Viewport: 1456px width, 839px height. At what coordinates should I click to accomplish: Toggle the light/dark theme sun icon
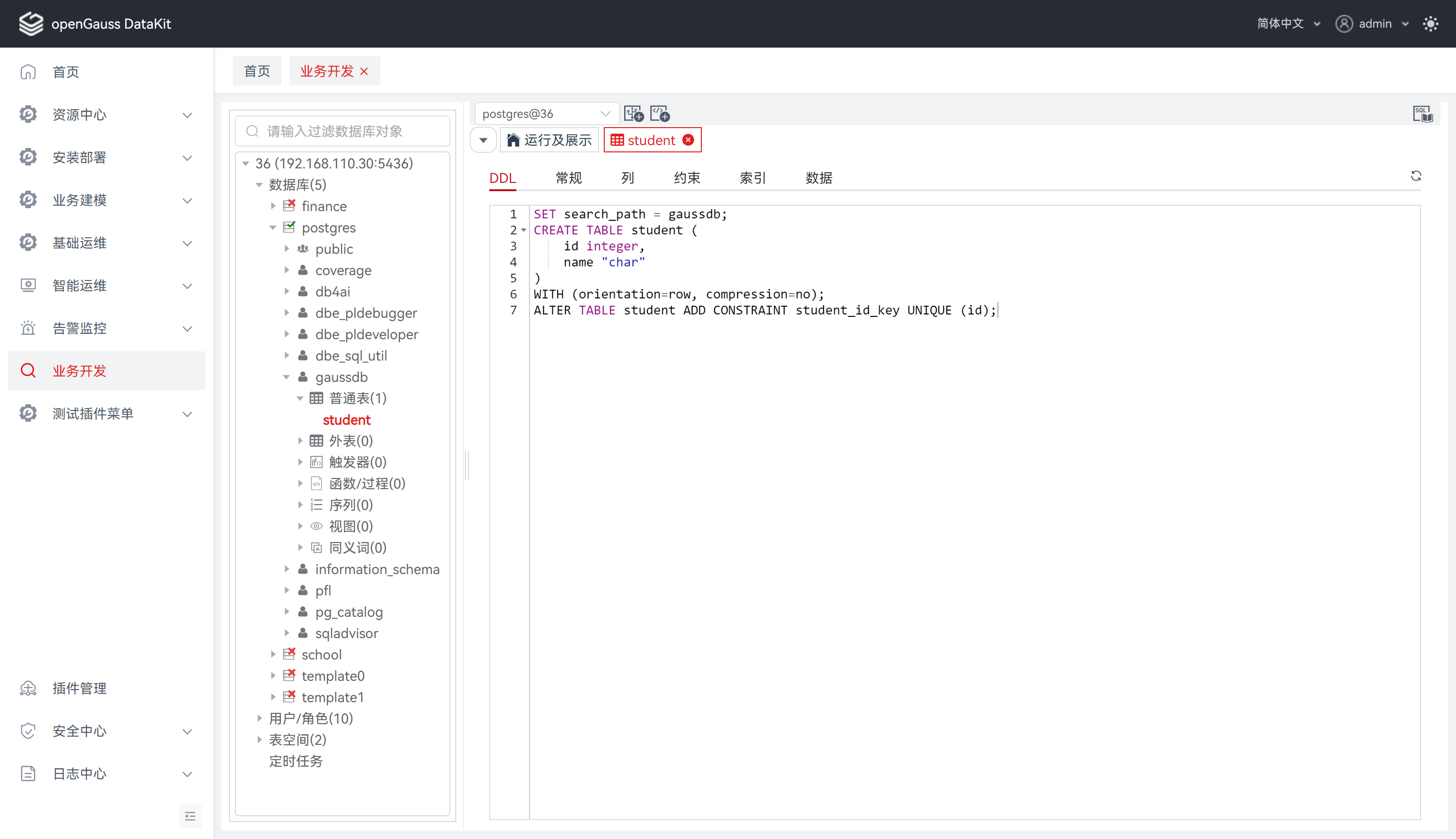(x=1431, y=24)
